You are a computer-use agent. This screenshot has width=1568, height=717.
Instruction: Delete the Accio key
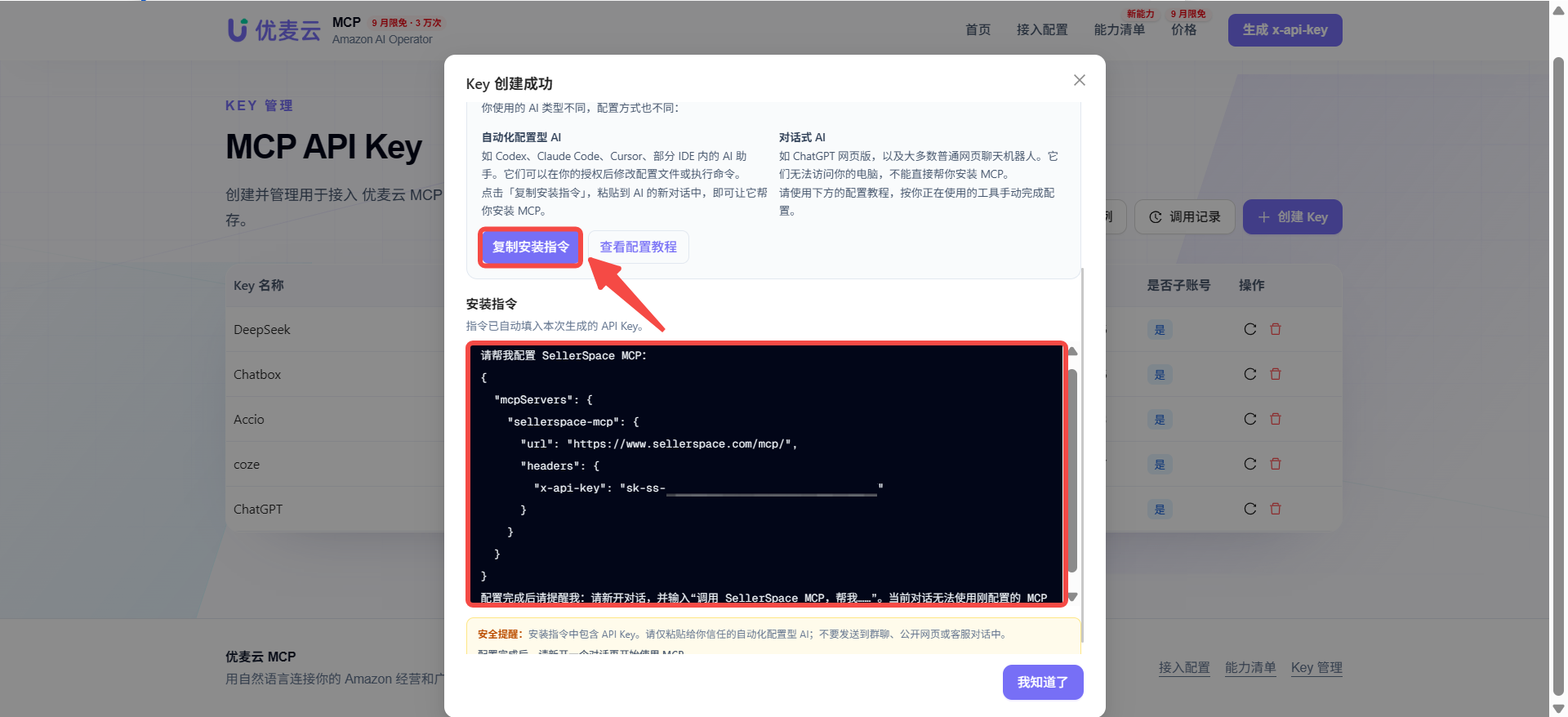[1276, 419]
